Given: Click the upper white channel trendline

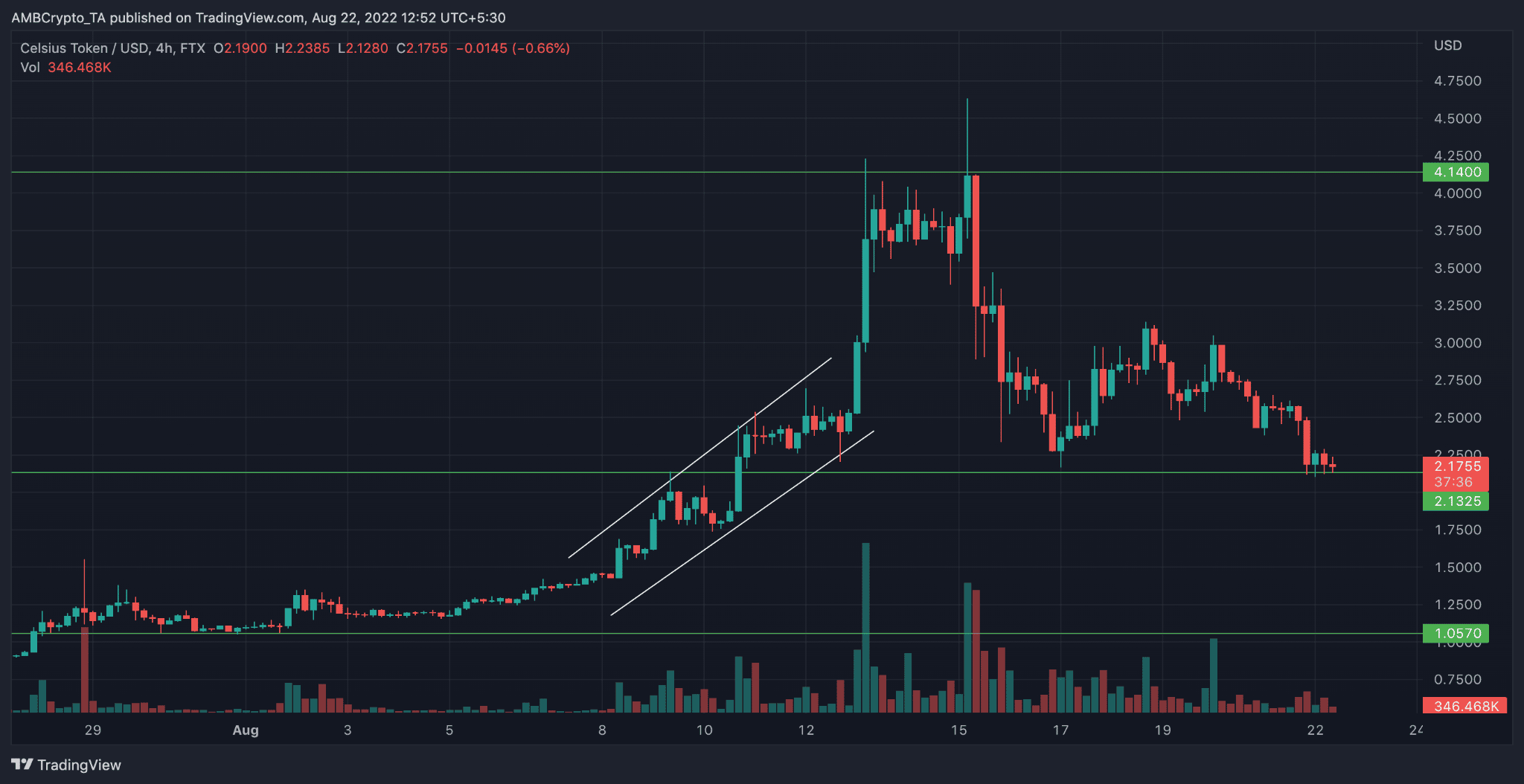Looking at the screenshot, I should pyautogui.click(x=699, y=458).
